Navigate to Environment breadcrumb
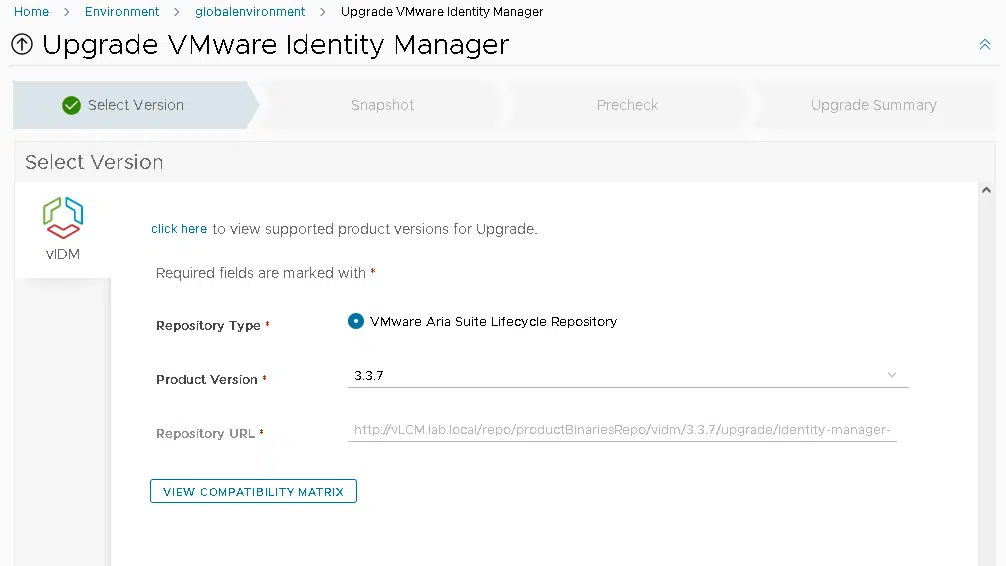 (x=122, y=12)
